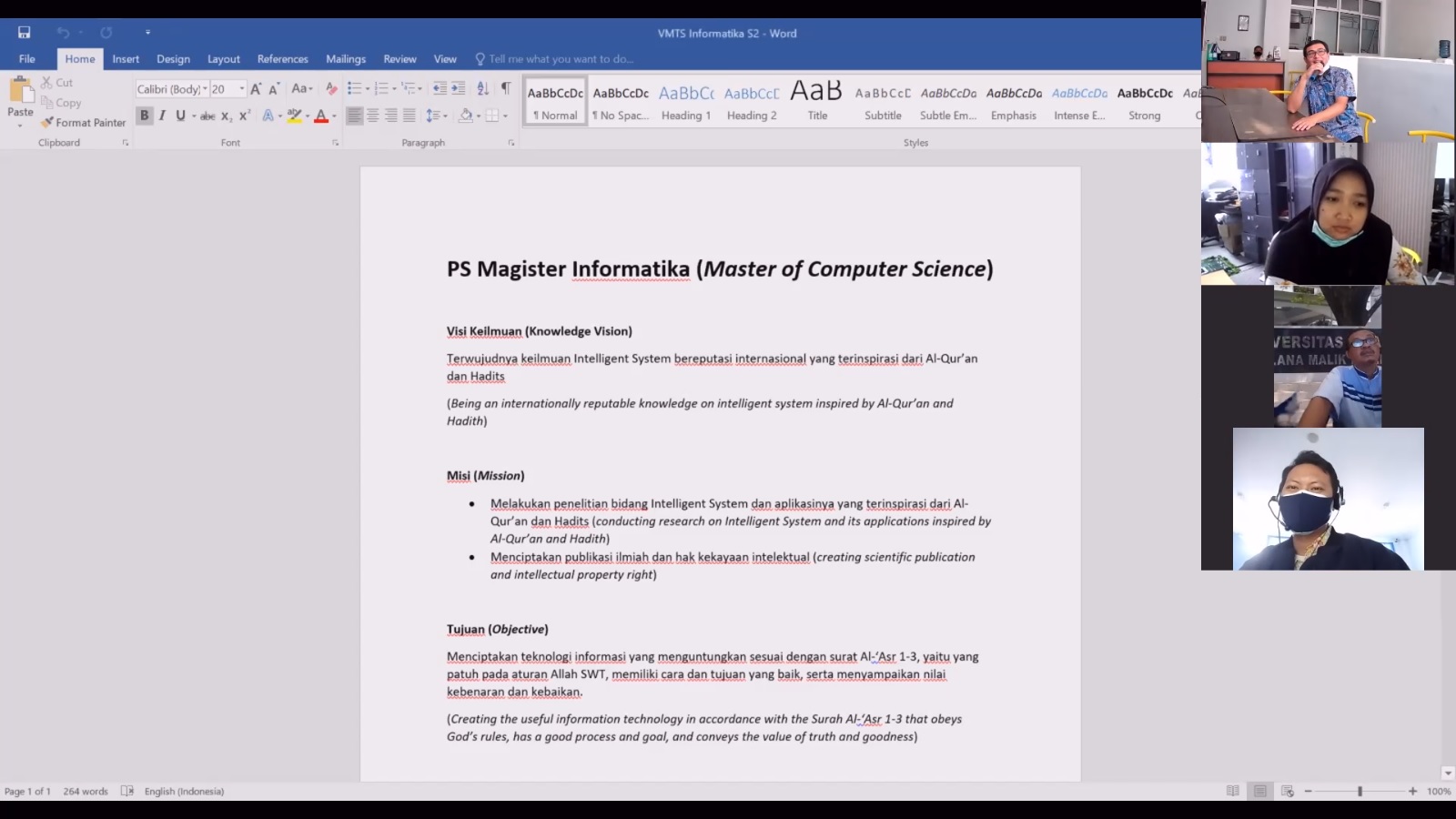Open the References tab

(282, 59)
